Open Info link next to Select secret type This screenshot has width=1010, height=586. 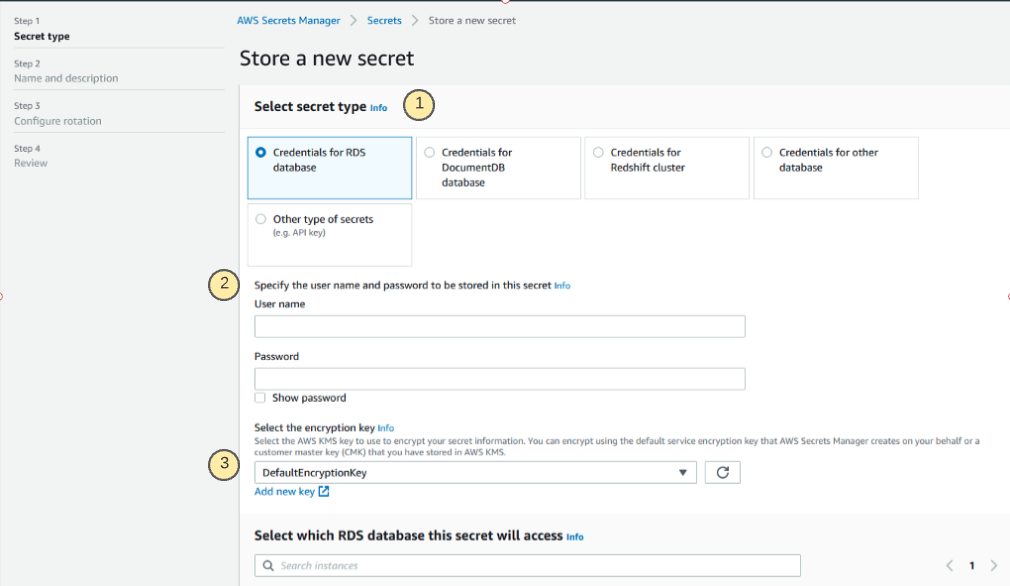(379, 108)
